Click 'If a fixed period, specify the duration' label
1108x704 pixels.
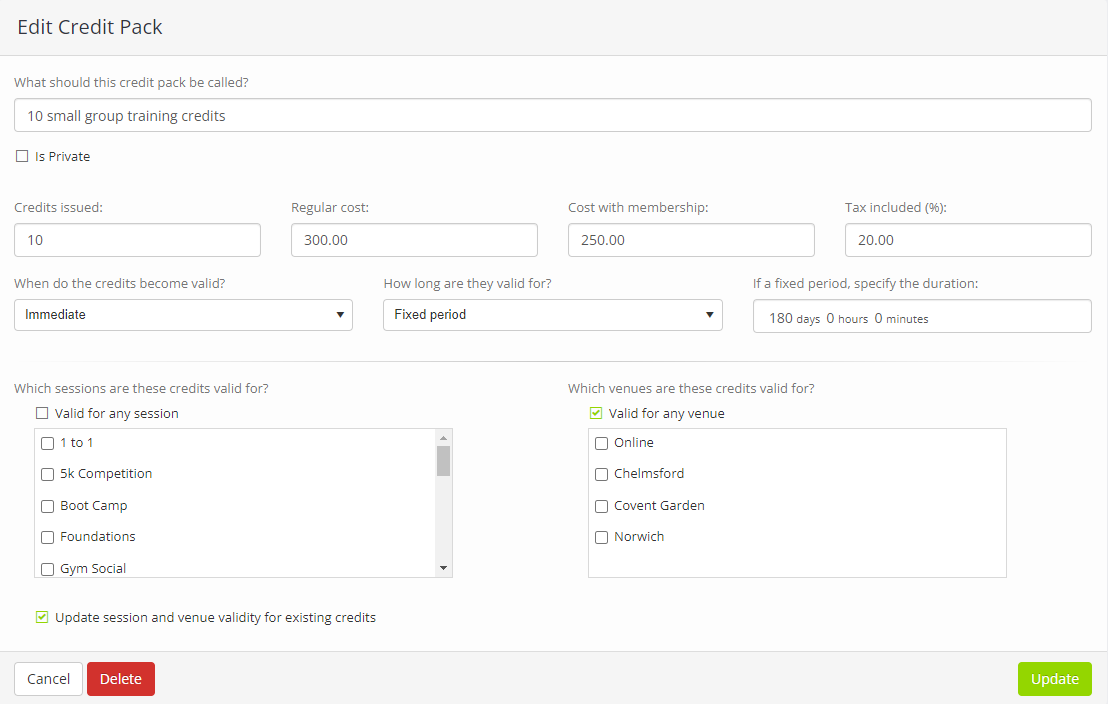point(866,283)
